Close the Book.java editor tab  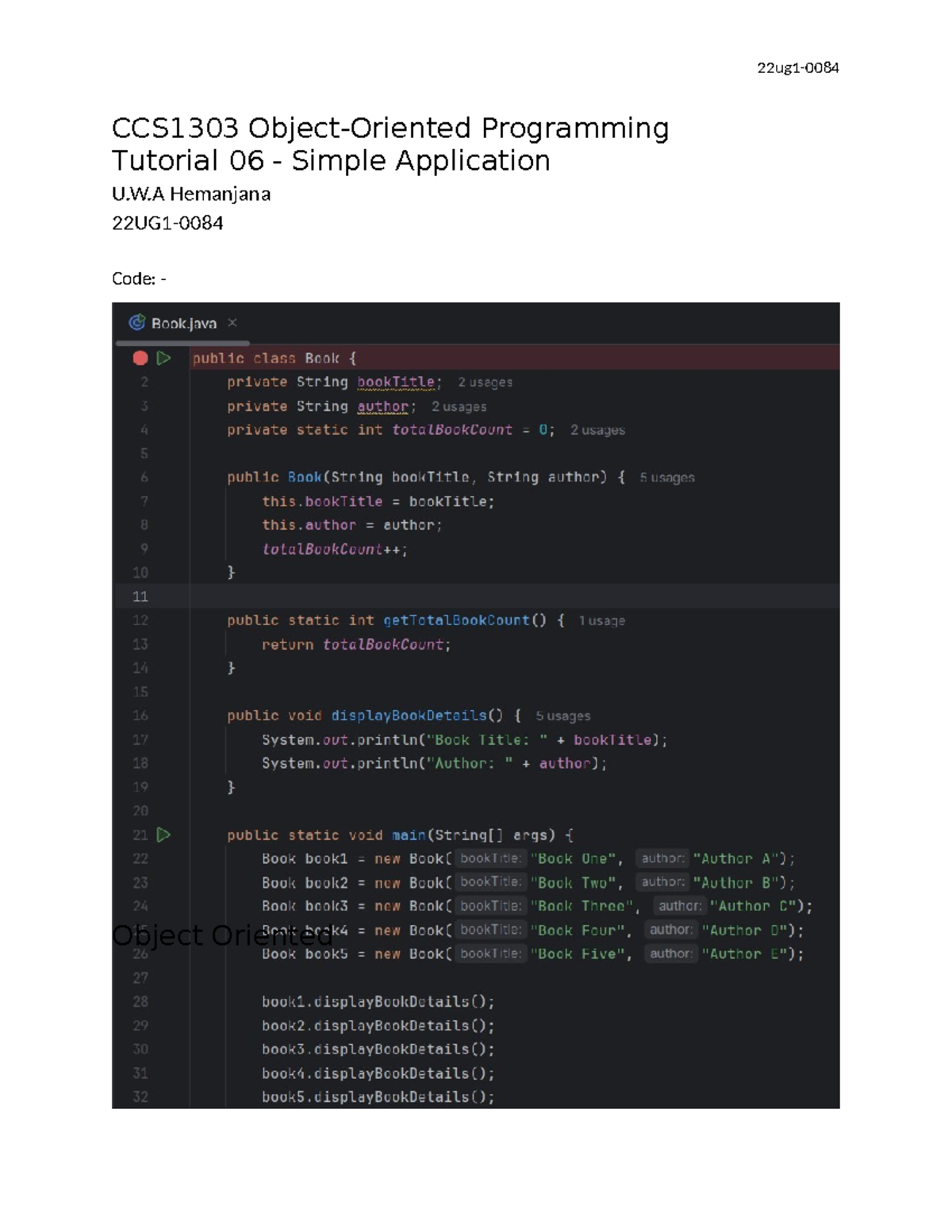coord(232,323)
